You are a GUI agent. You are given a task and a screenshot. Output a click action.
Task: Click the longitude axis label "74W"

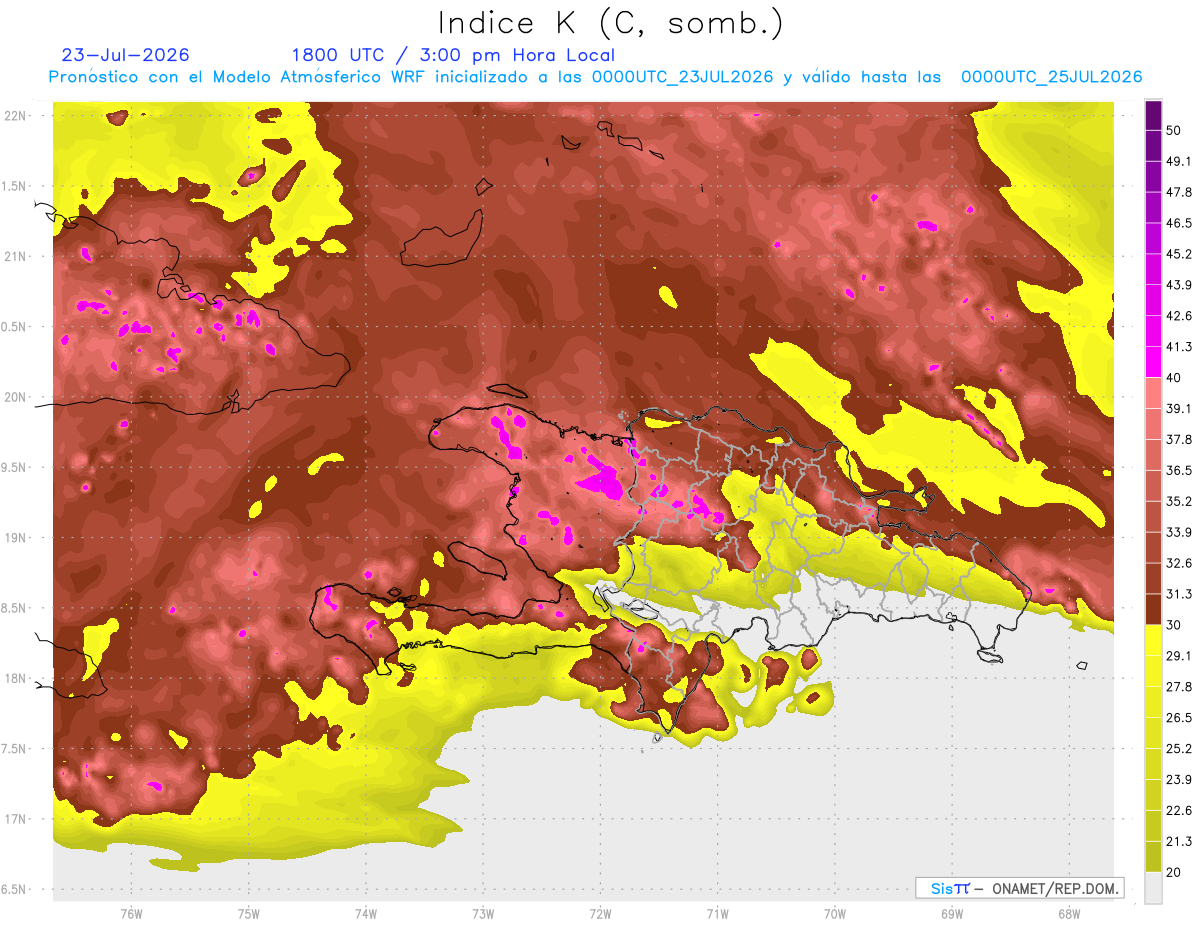[365, 914]
